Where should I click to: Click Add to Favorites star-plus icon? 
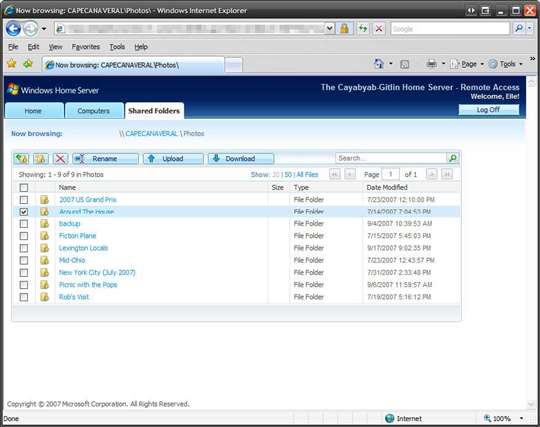coord(28,64)
